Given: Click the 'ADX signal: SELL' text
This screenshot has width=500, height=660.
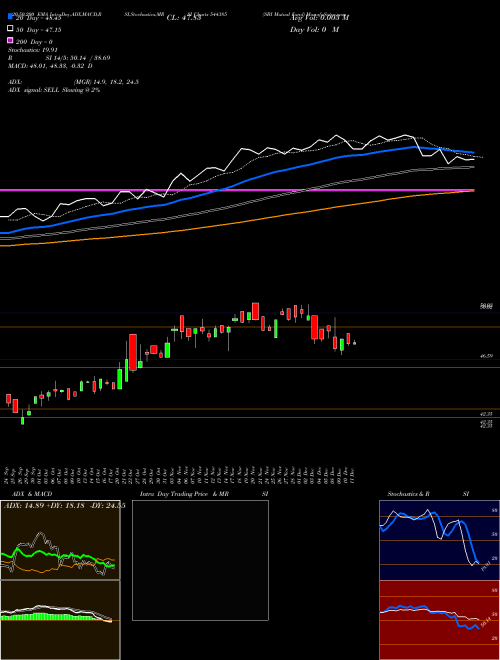Looking at the screenshot, I should (35, 90).
